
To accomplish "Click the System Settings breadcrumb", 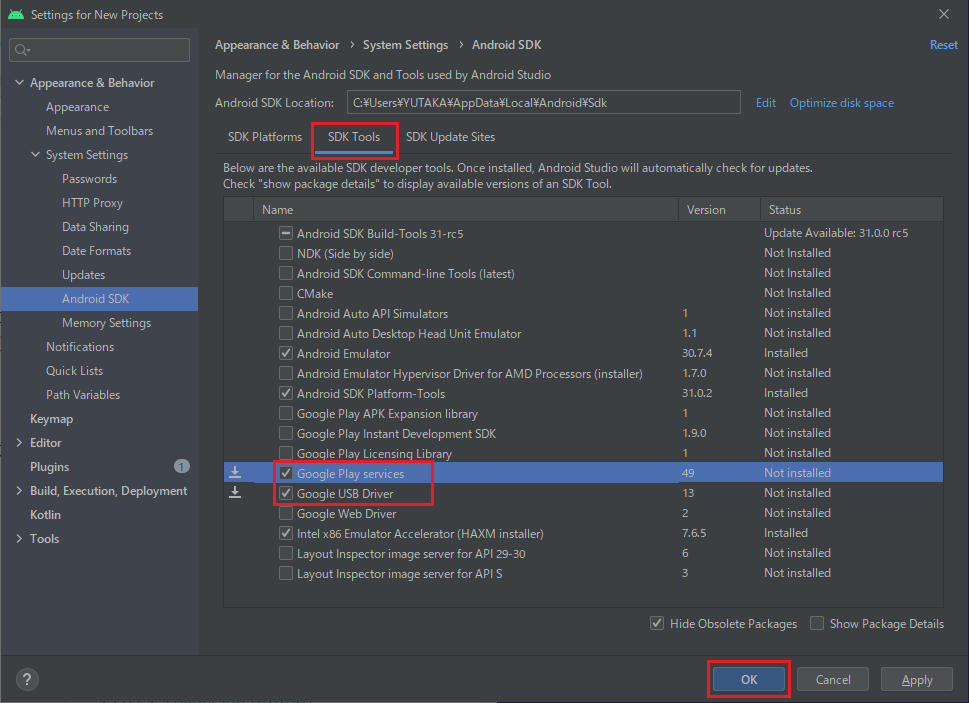I will (x=405, y=45).
